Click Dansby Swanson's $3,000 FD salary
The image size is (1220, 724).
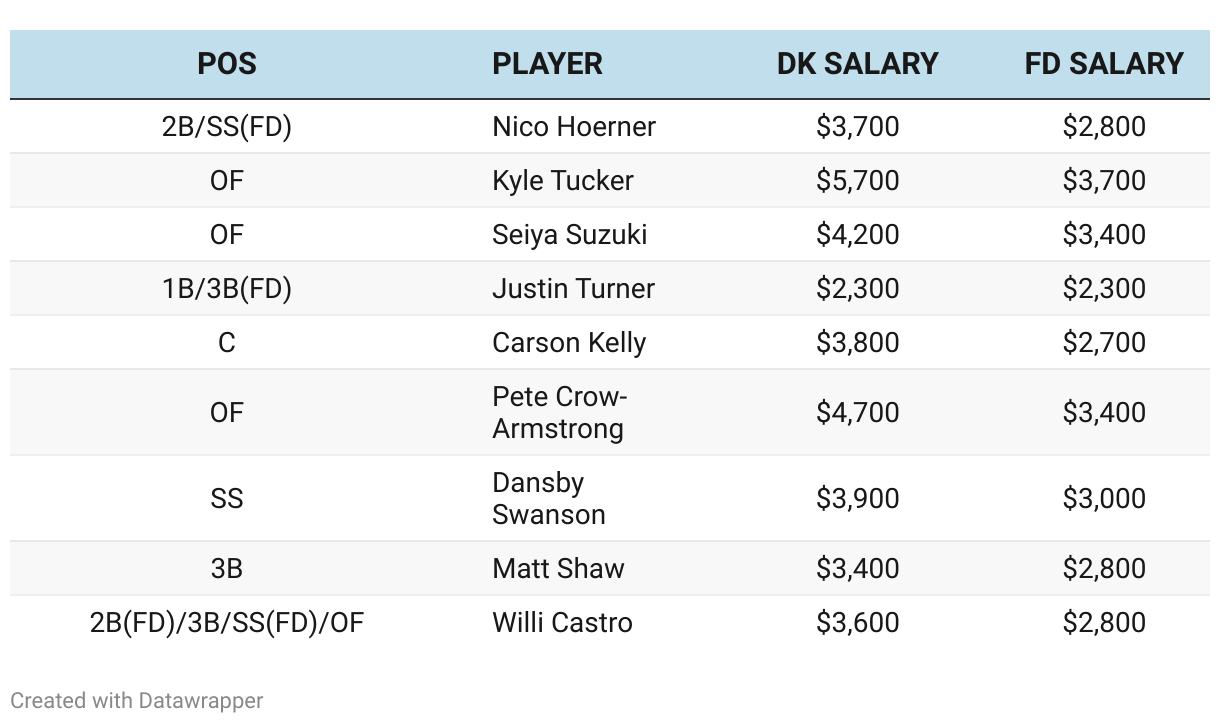coord(1104,498)
